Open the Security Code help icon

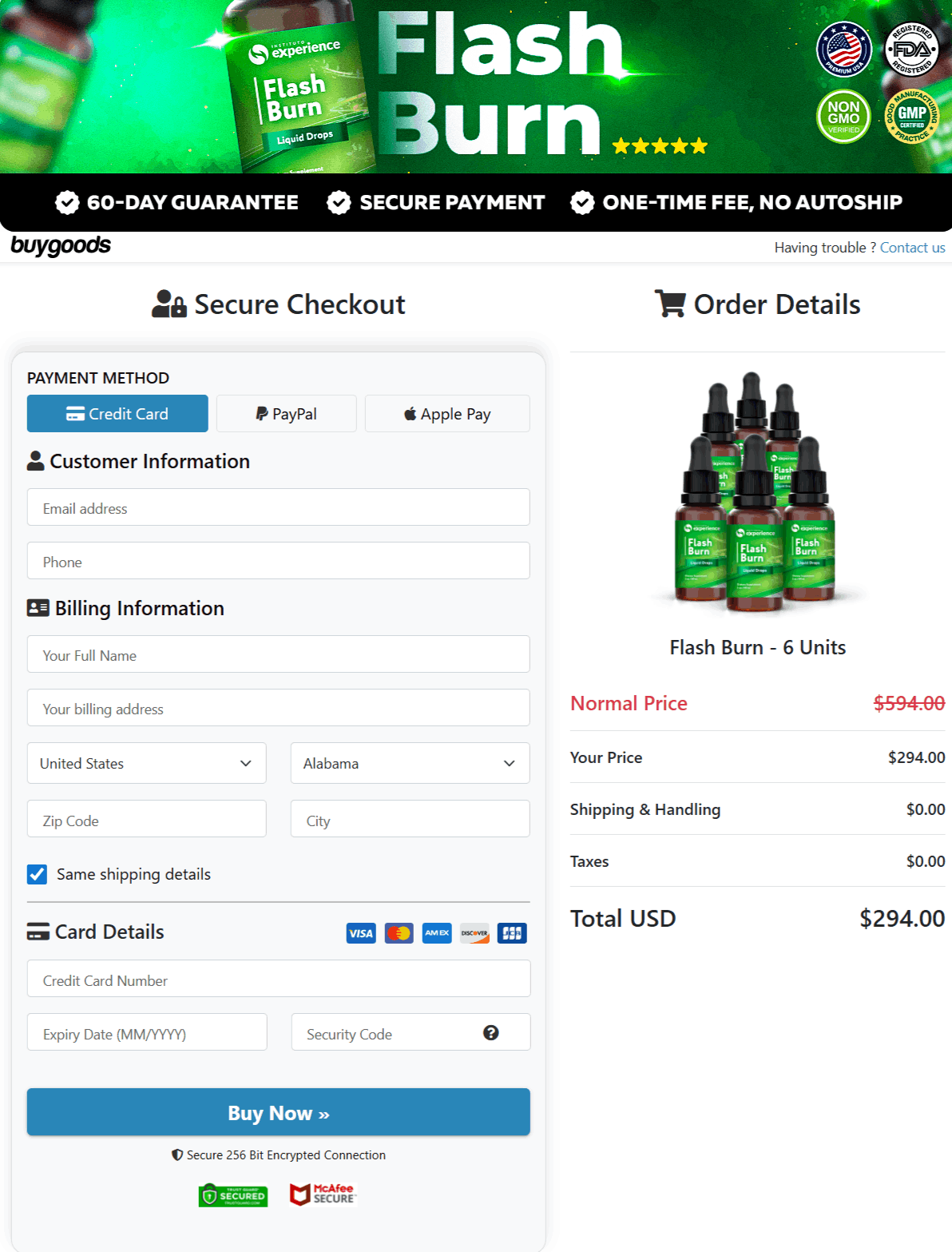pos(490,1033)
